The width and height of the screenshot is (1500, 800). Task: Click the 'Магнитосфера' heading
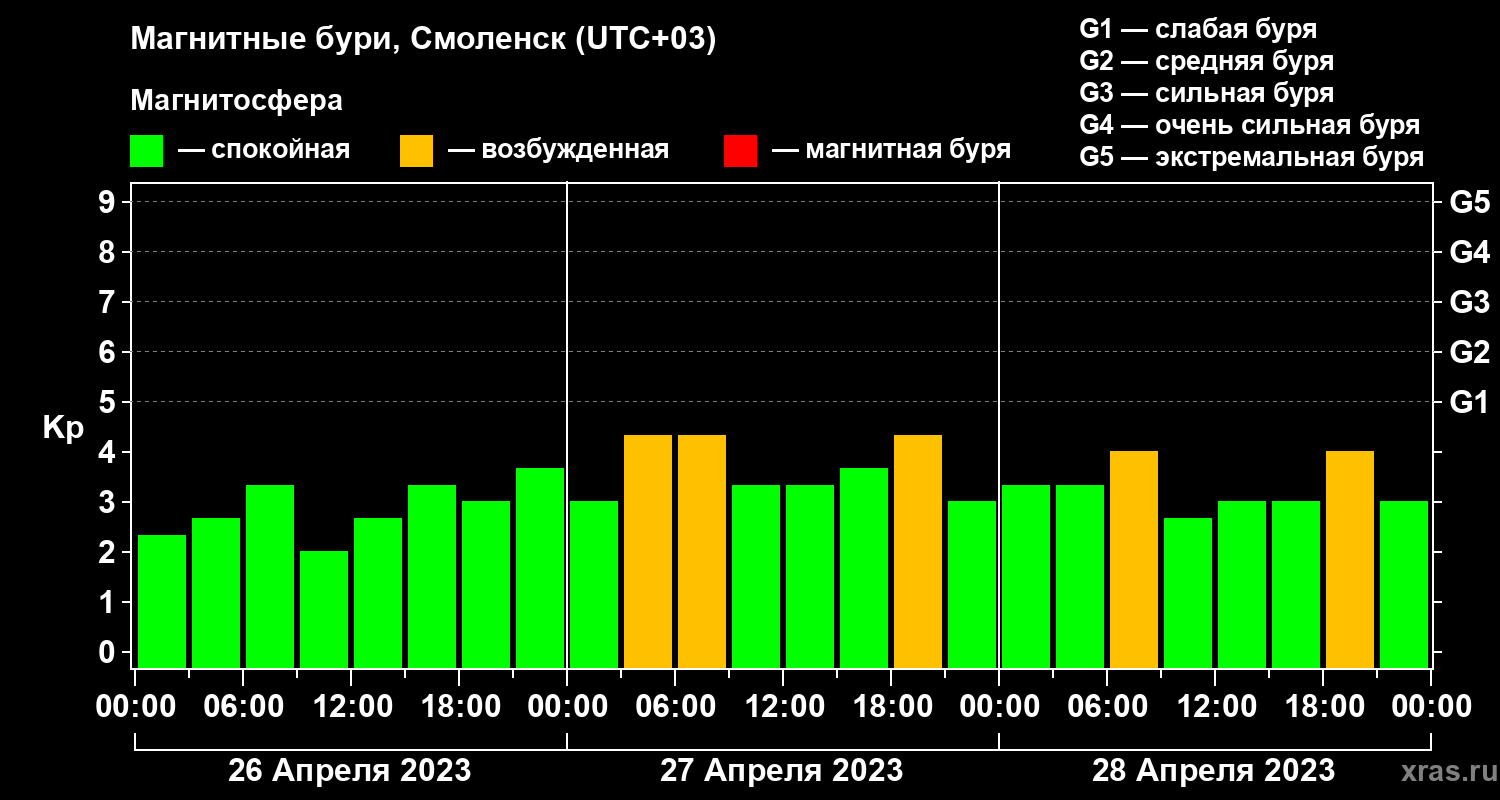[237, 102]
